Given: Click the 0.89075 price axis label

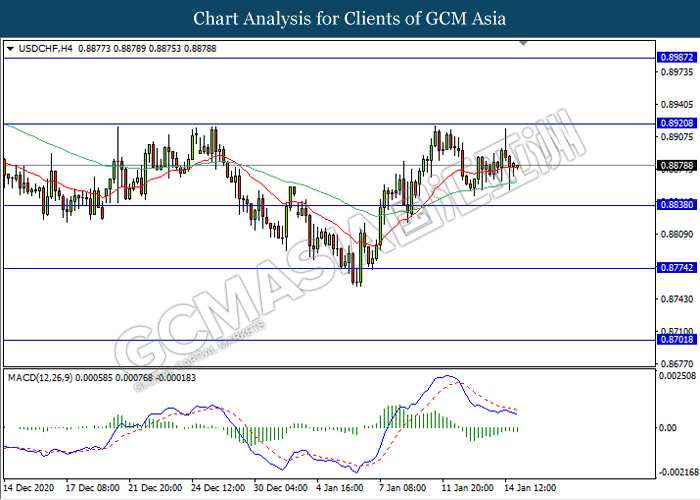Looking at the screenshot, I should (x=675, y=137).
